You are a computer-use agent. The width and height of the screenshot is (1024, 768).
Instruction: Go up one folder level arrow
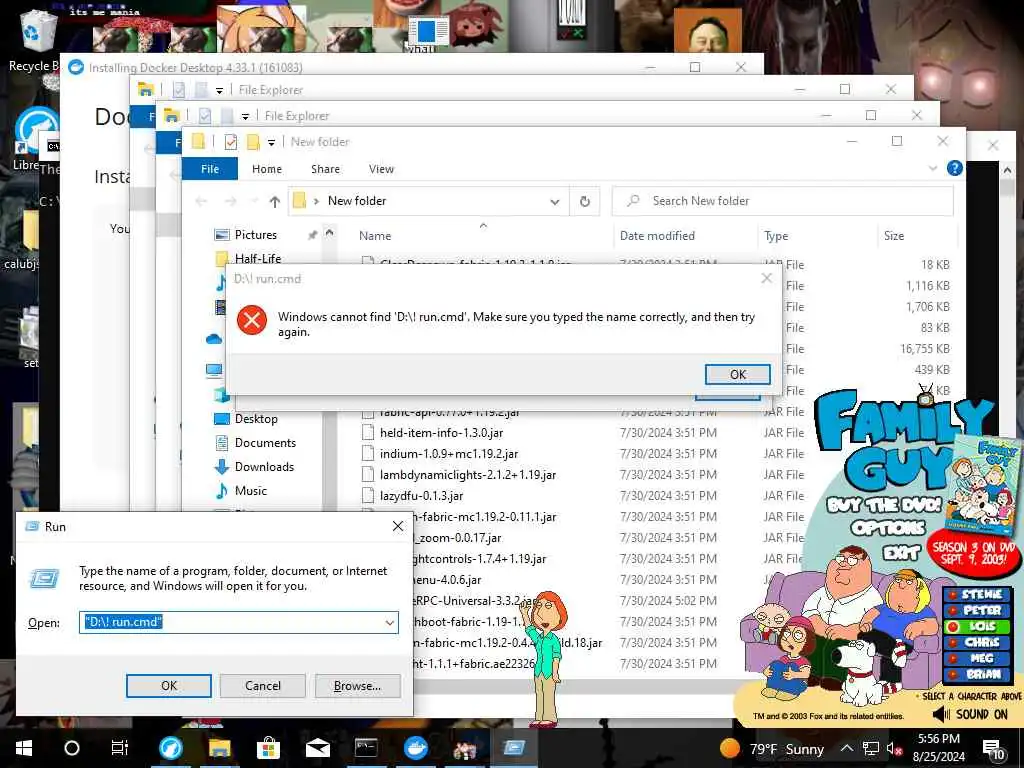click(275, 202)
